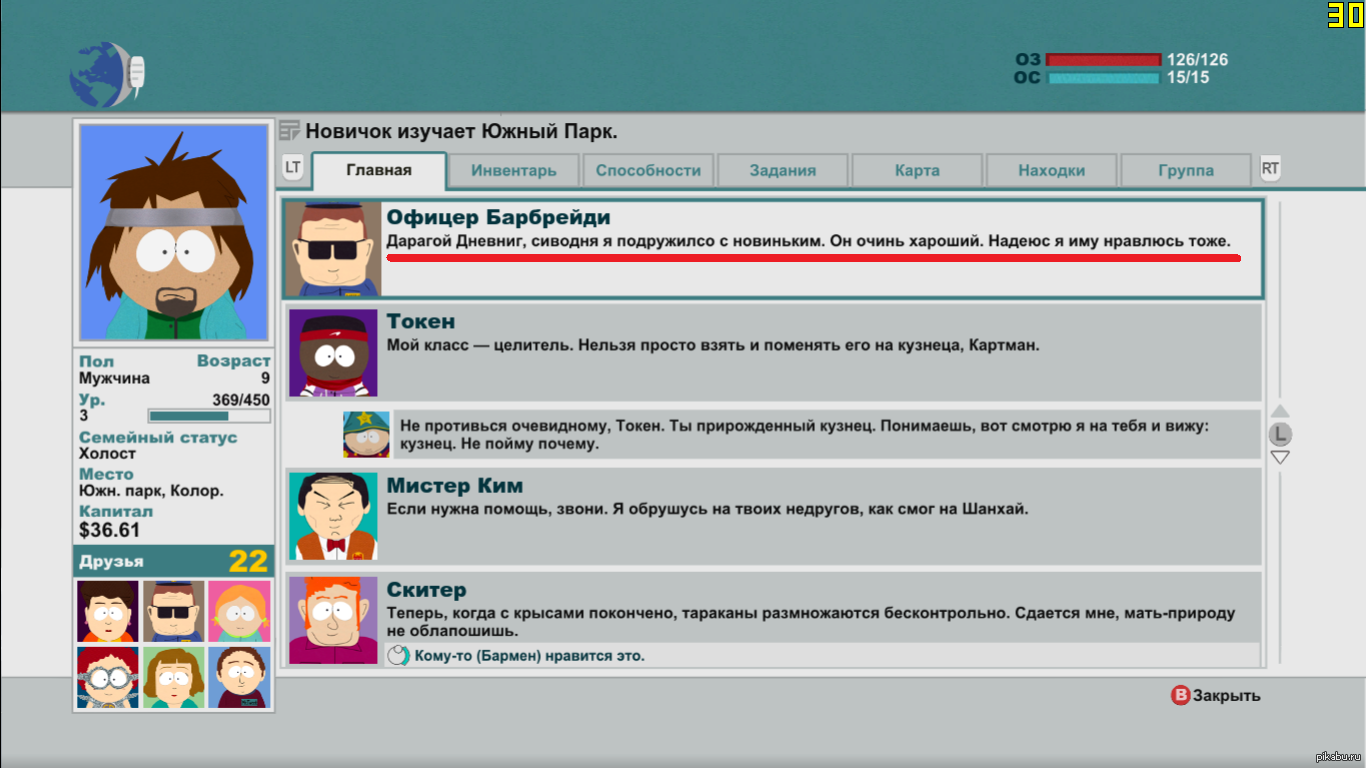This screenshot has width=1366, height=768.
Task: Click the globe logo icon
Action: click(x=108, y=74)
